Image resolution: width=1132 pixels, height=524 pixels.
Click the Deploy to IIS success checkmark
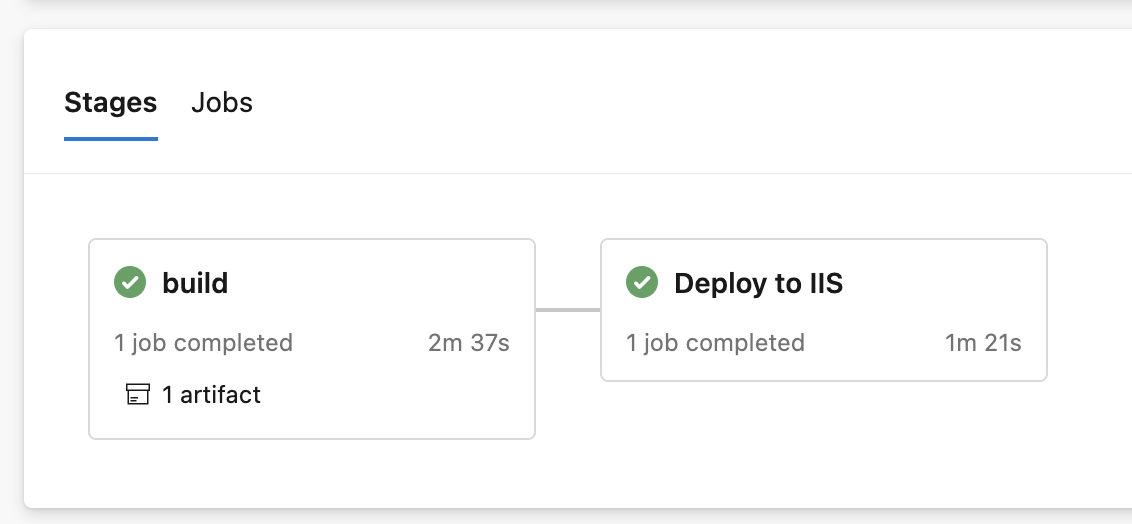[x=642, y=283]
